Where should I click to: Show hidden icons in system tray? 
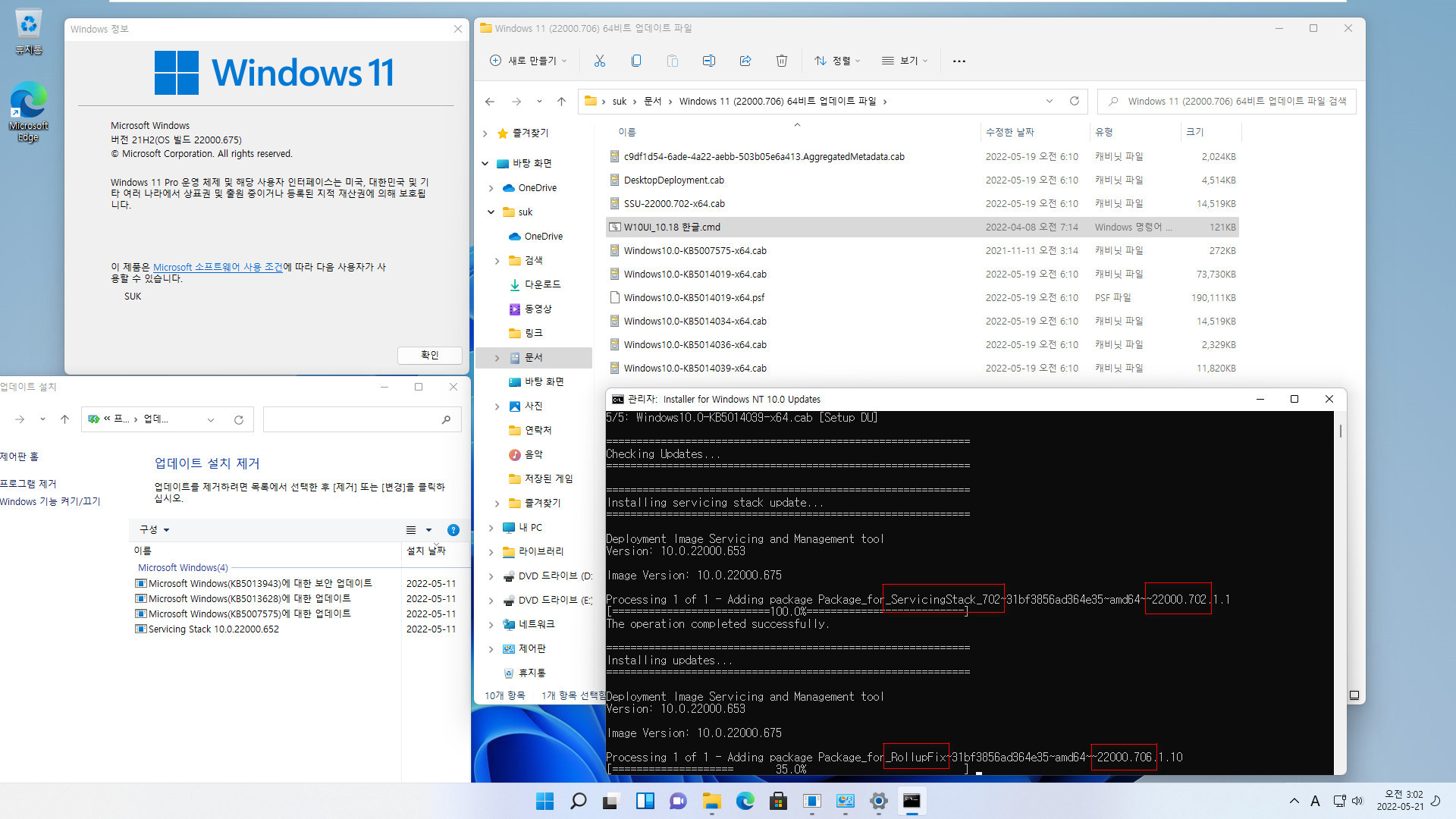[x=1294, y=801]
